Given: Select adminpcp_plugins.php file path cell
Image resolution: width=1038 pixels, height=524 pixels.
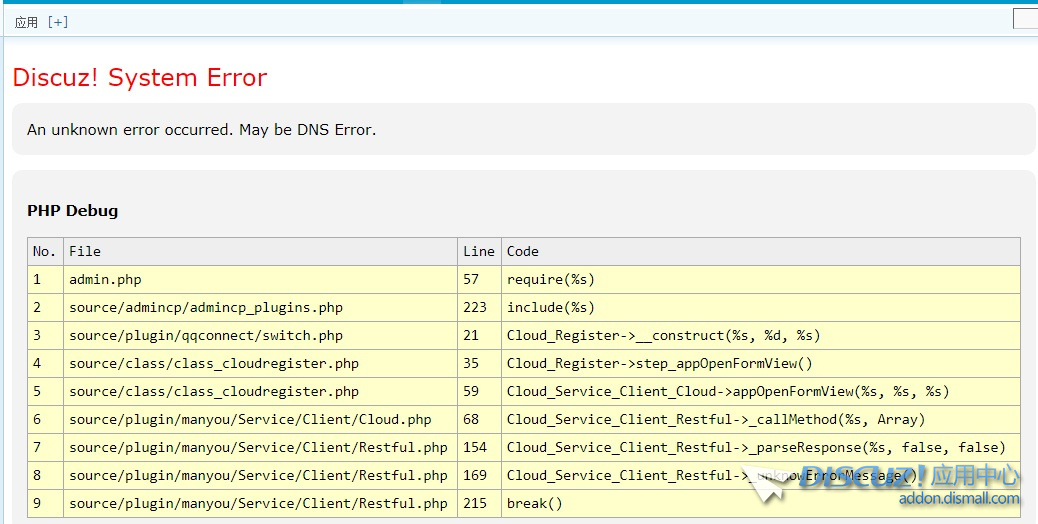Looking at the screenshot, I should point(260,308).
